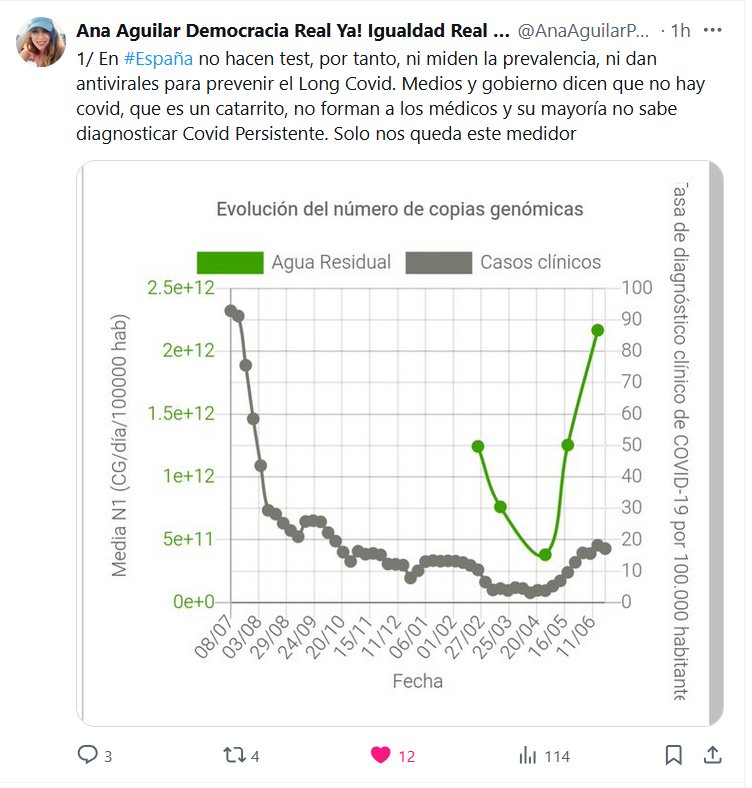Screen dimensions: 752x788
Task: Click the first gray data point at 08/07
Action: click(231, 311)
